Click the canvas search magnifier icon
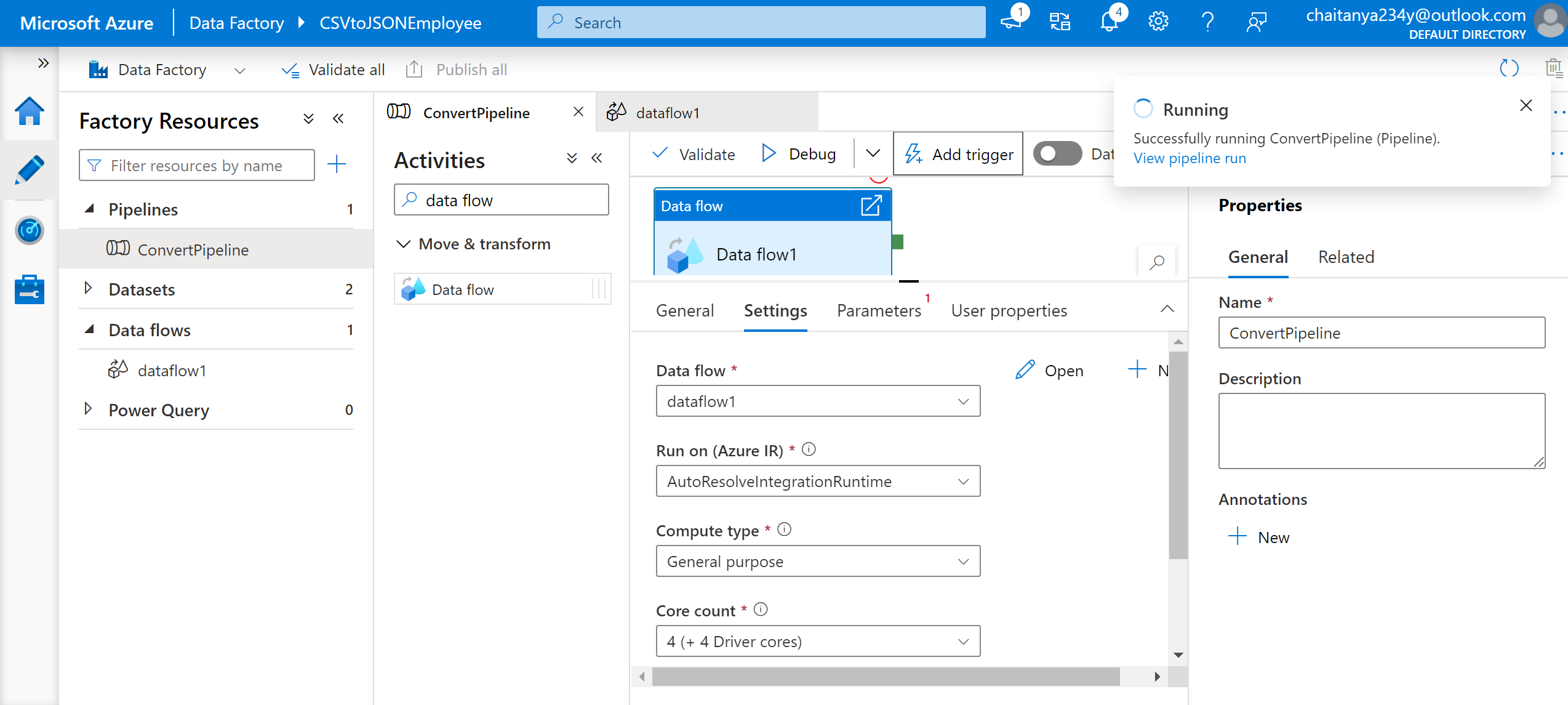The width and height of the screenshot is (1568, 705). 1157,262
